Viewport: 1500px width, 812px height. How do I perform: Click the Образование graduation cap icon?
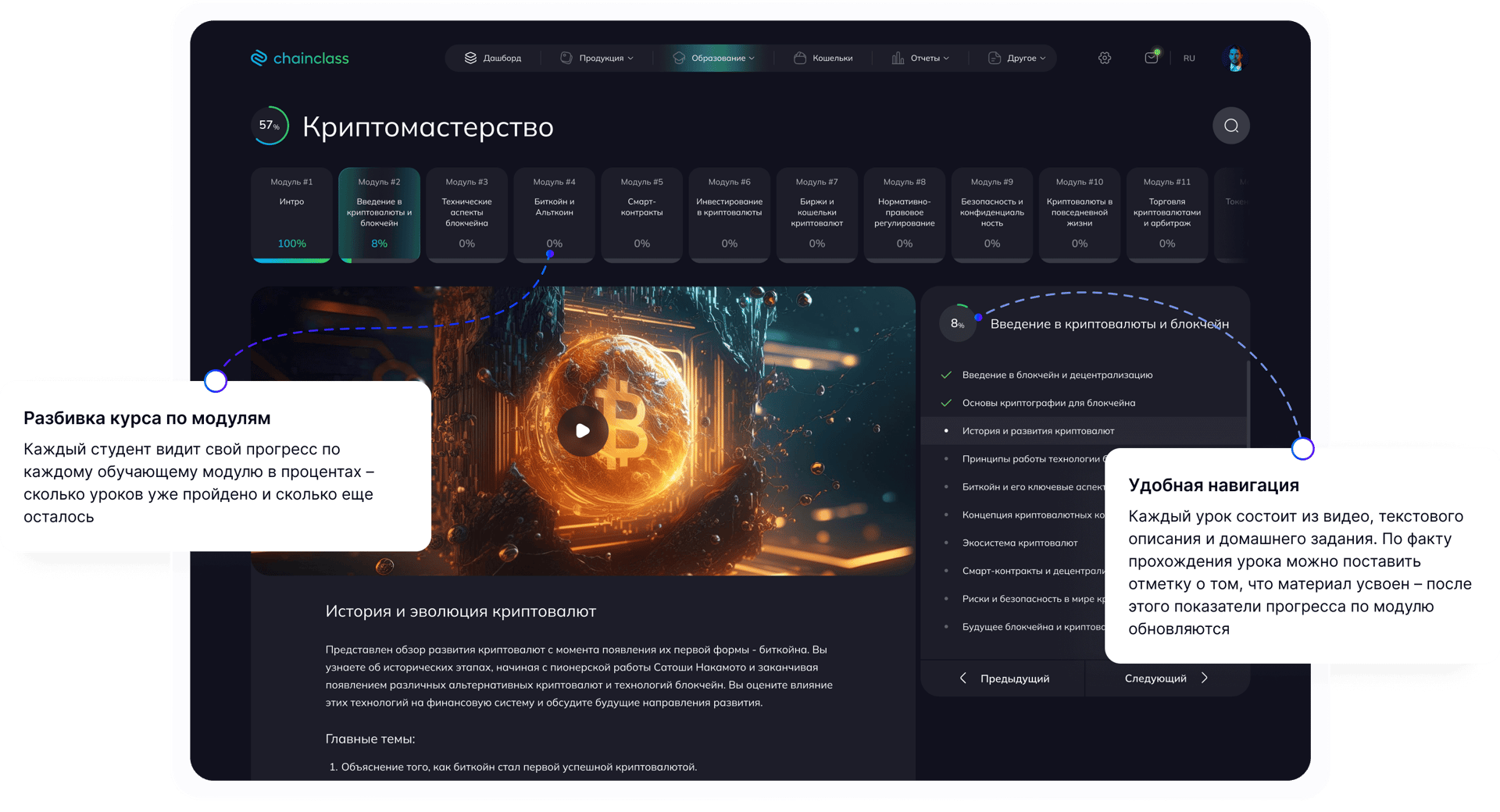tap(678, 58)
